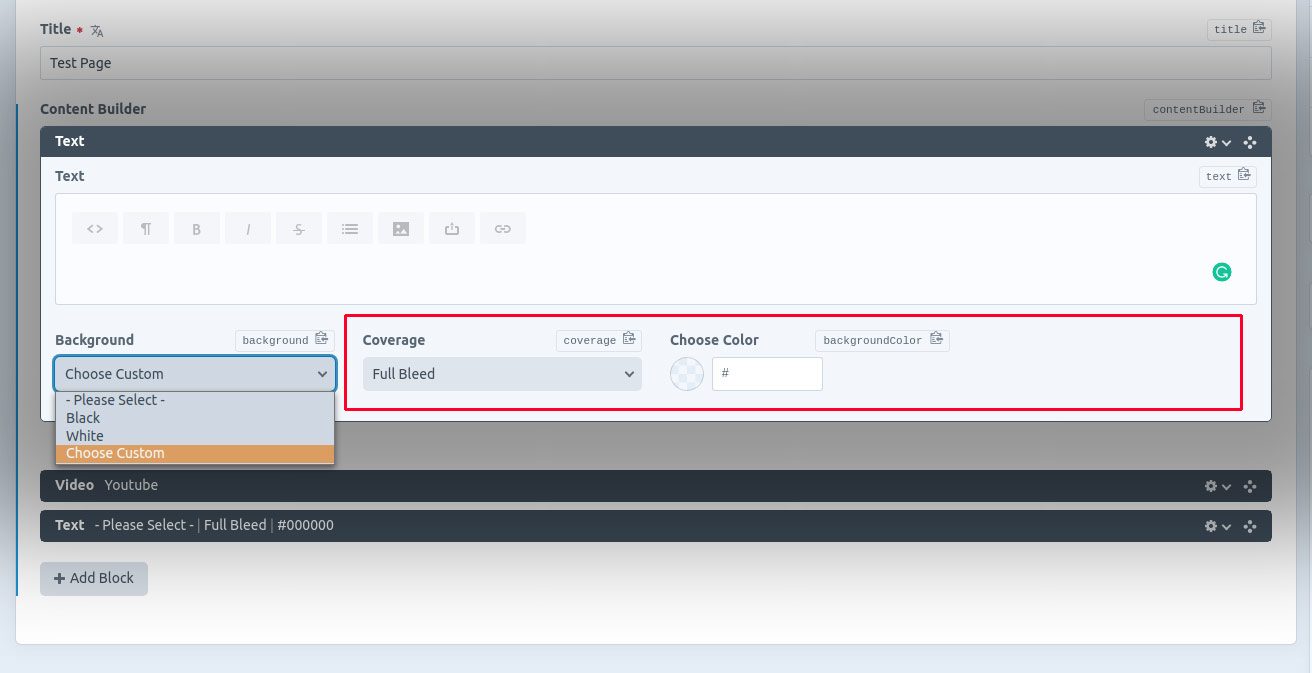Select White from the Background options
1312x673 pixels.
click(x=85, y=435)
